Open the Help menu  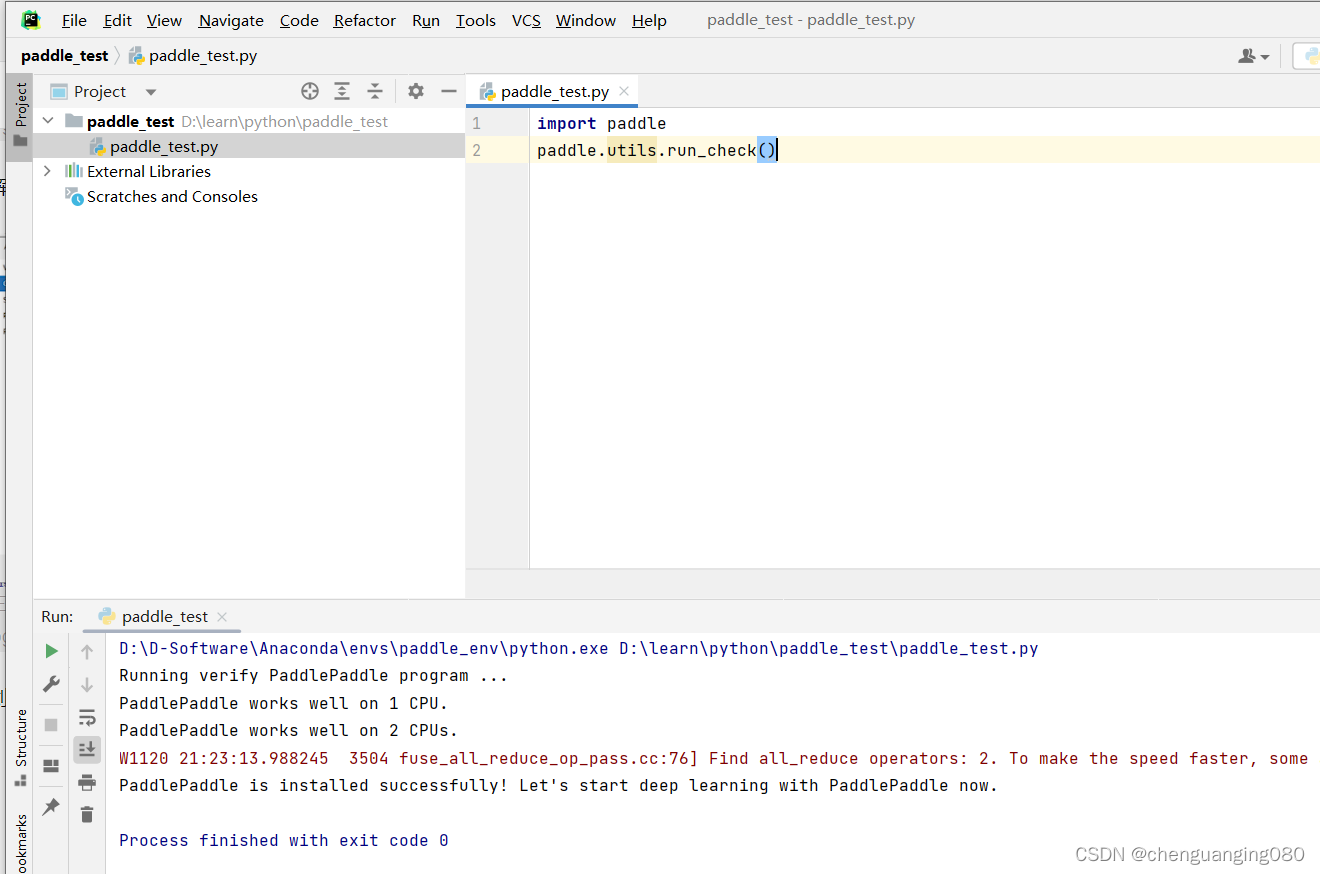coord(649,21)
